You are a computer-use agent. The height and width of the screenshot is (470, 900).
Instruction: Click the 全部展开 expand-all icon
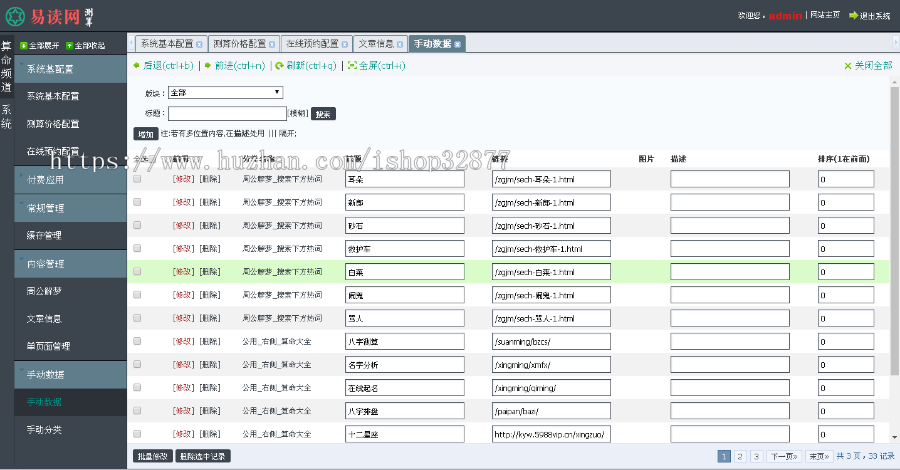23,46
